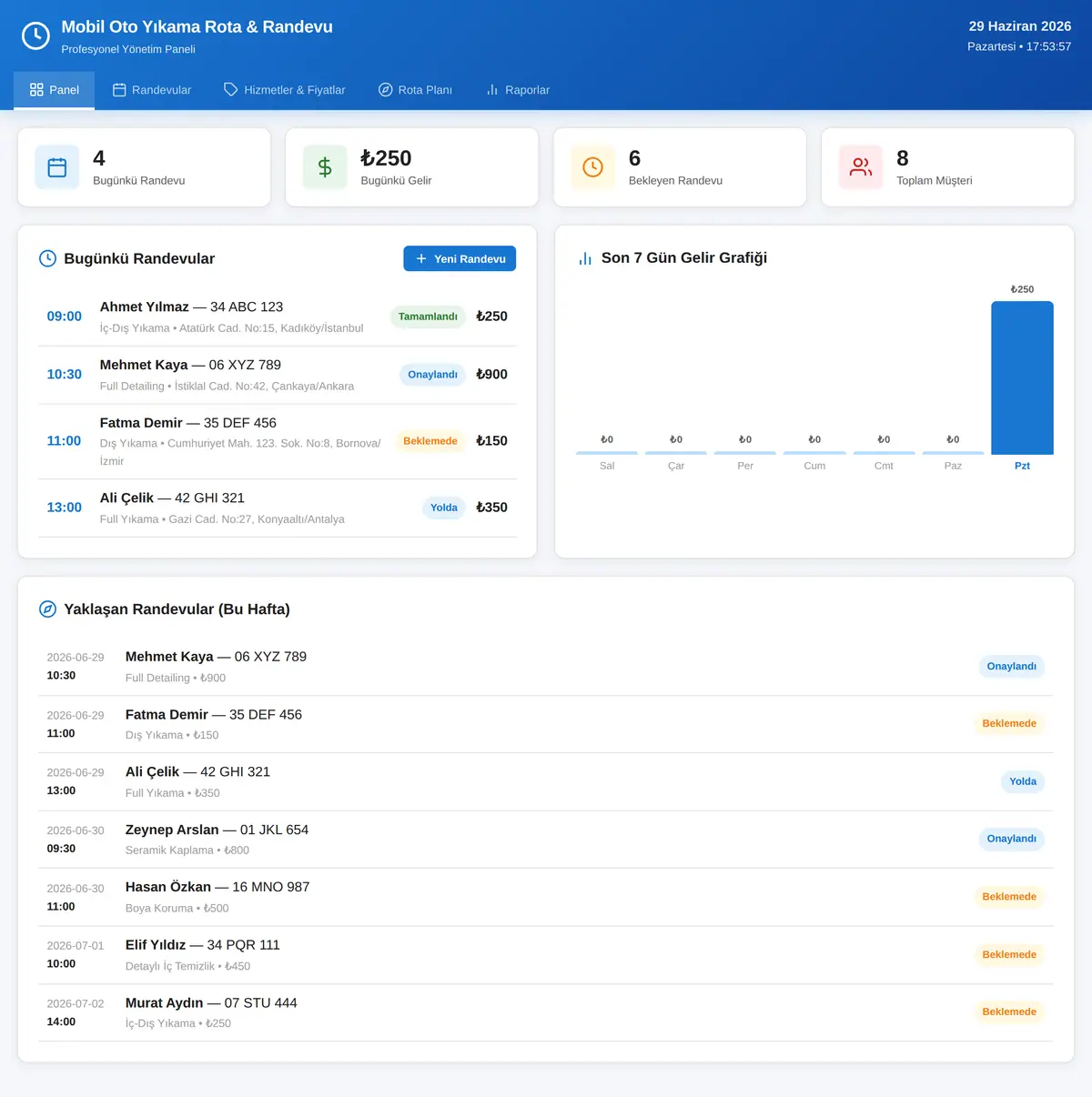Click the 2026-07-02 date in upcoming list
Viewport: 1092px width, 1097px height.
pyautogui.click(x=76, y=1003)
